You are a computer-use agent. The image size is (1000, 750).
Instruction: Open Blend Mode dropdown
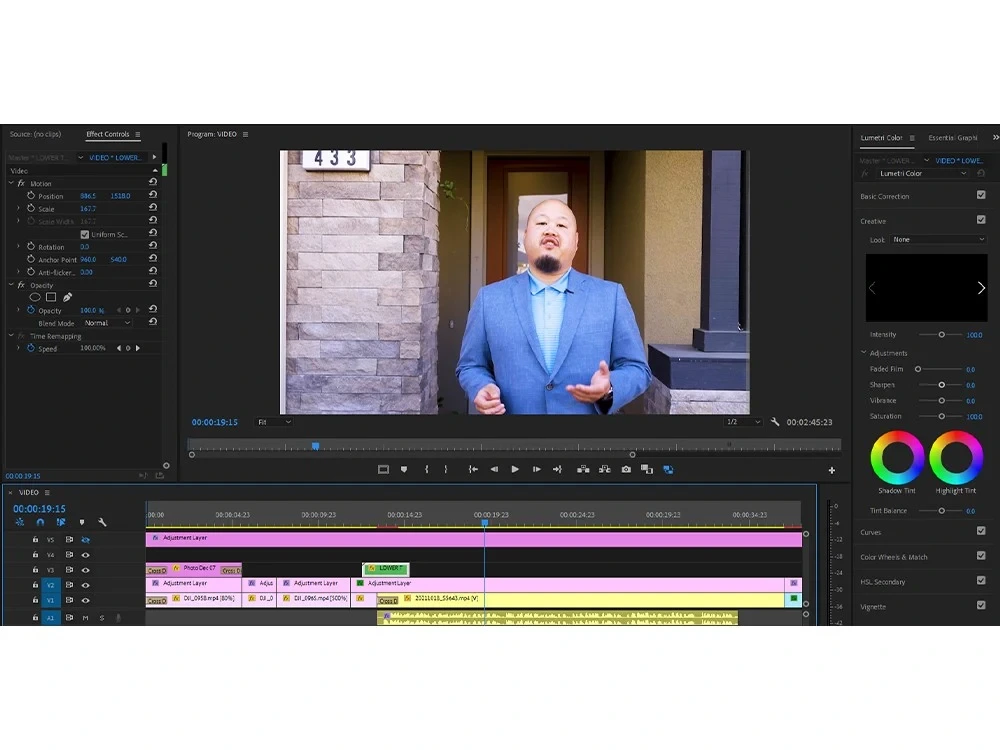tap(107, 323)
